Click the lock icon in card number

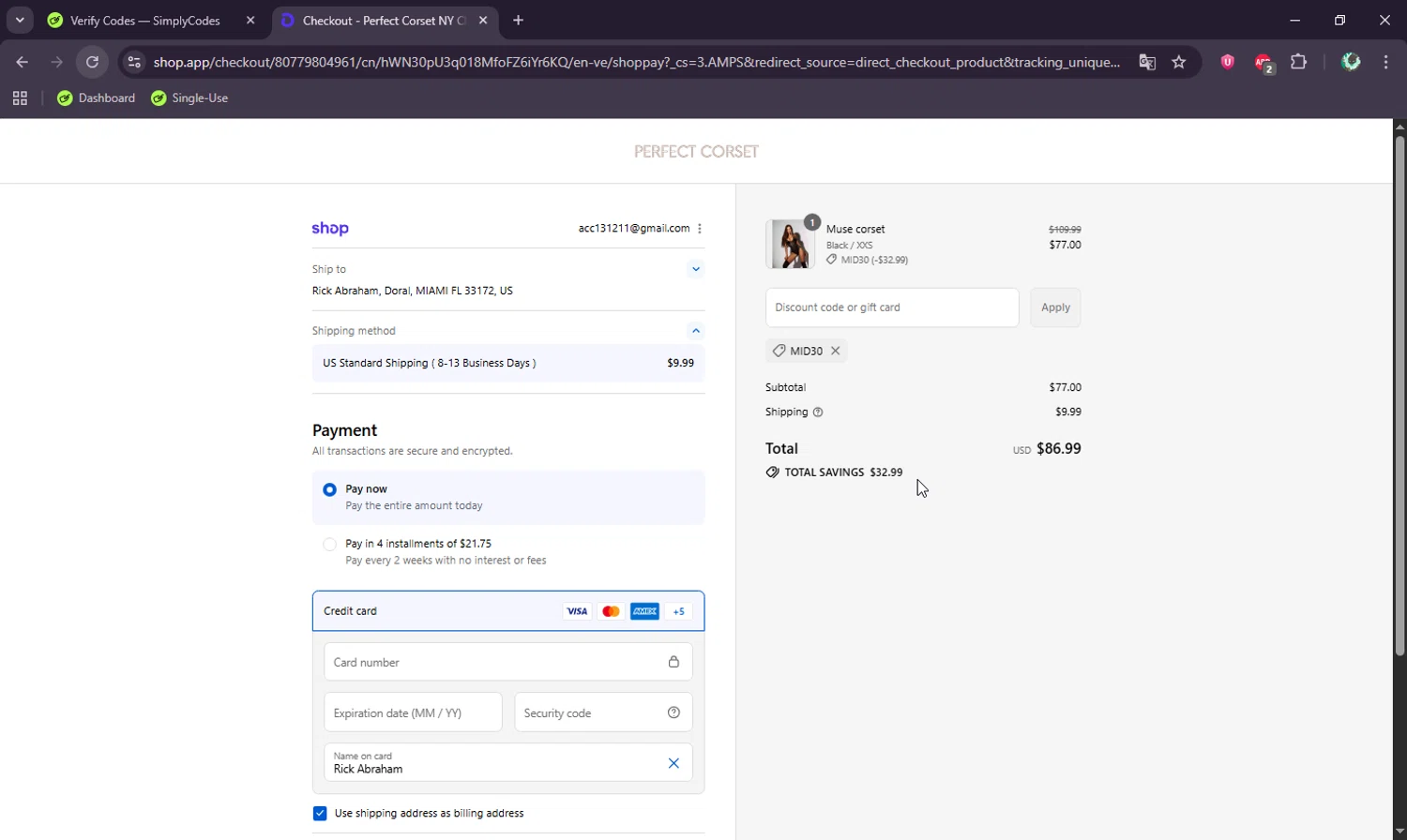pyautogui.click(x=673, y=662)
